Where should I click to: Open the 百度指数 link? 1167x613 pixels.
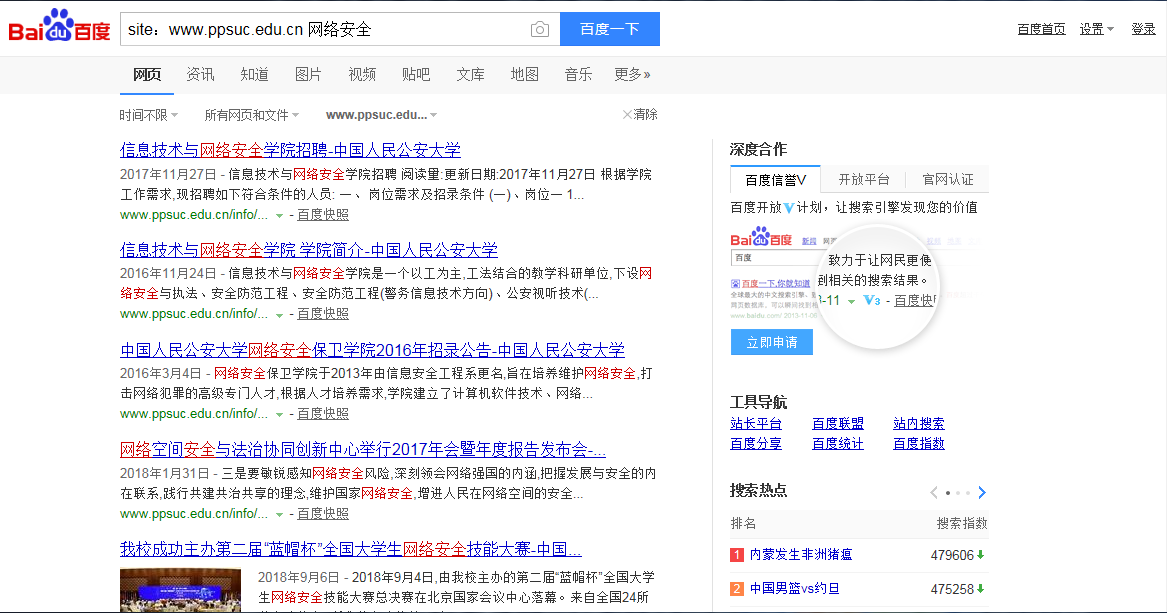tap(919, 443)
